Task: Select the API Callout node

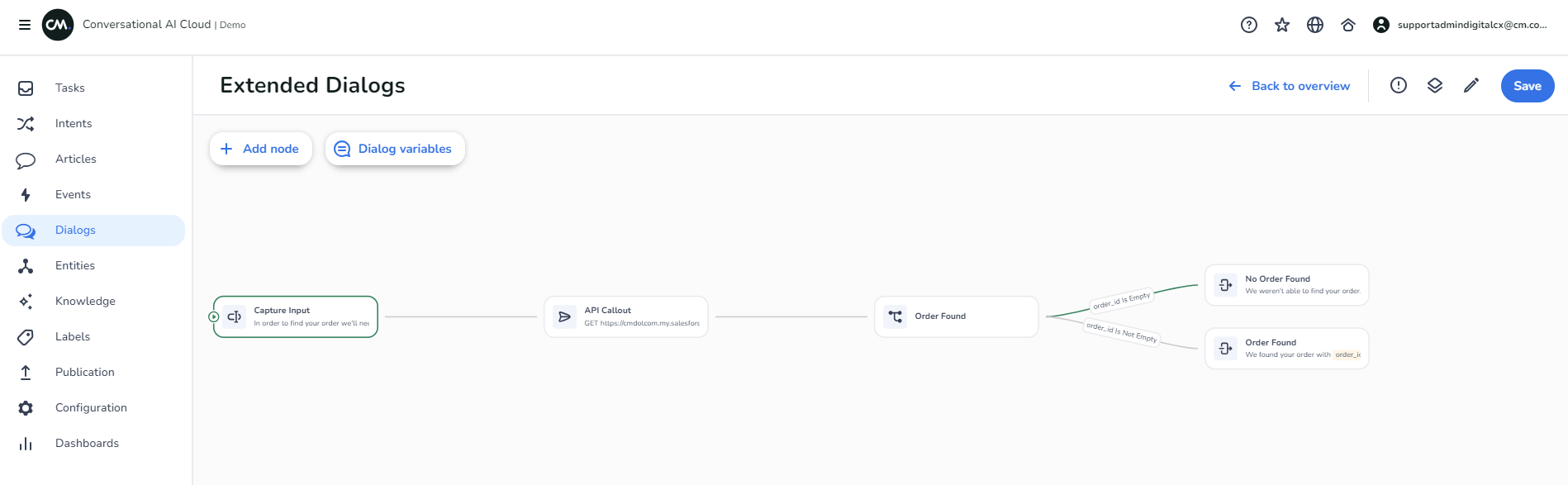Action: tap(625, 316)
